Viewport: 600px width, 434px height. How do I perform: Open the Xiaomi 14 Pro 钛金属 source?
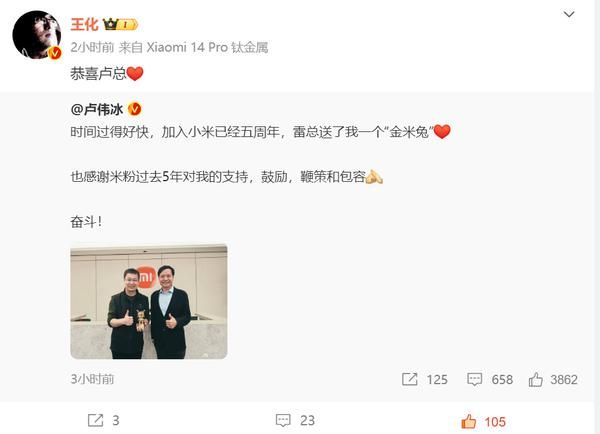207,47
